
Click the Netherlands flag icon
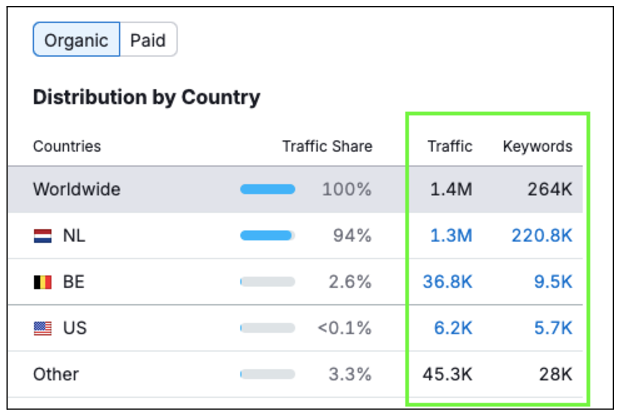[43, 236]
